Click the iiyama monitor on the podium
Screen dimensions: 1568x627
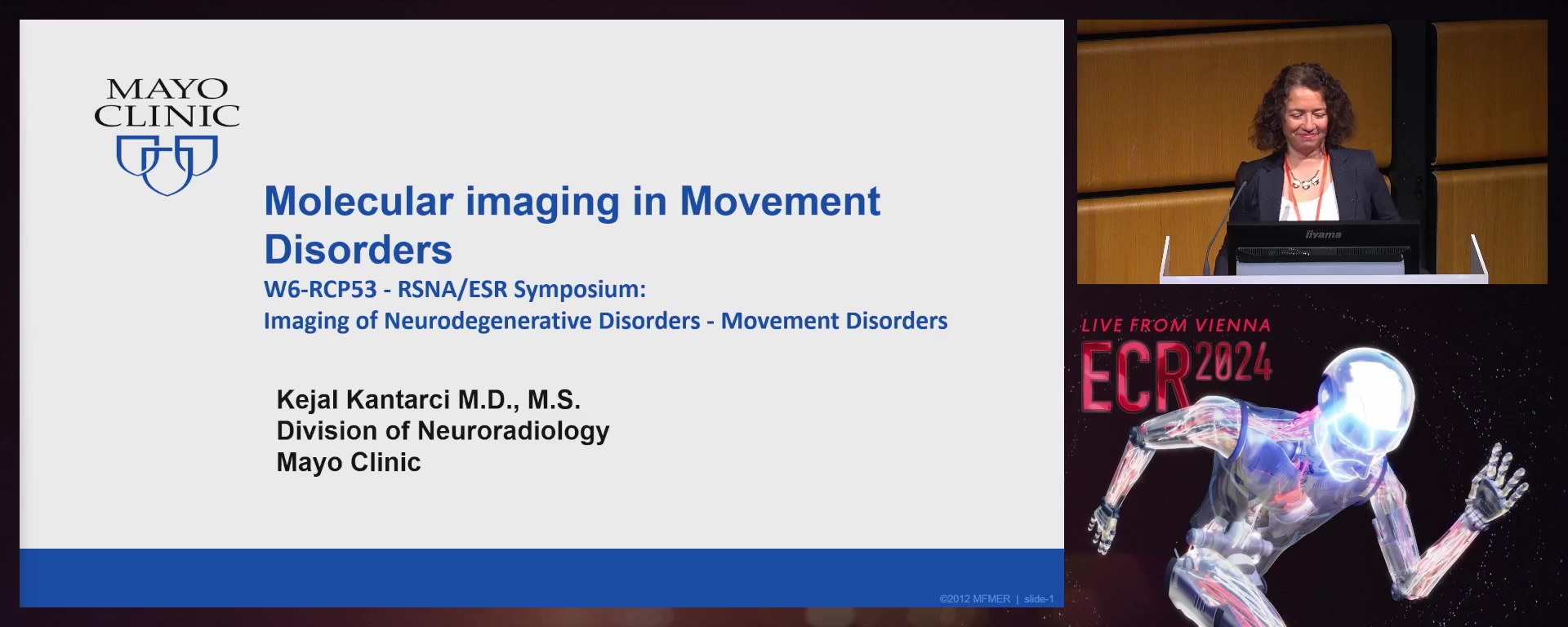[x=1323, y=247]
